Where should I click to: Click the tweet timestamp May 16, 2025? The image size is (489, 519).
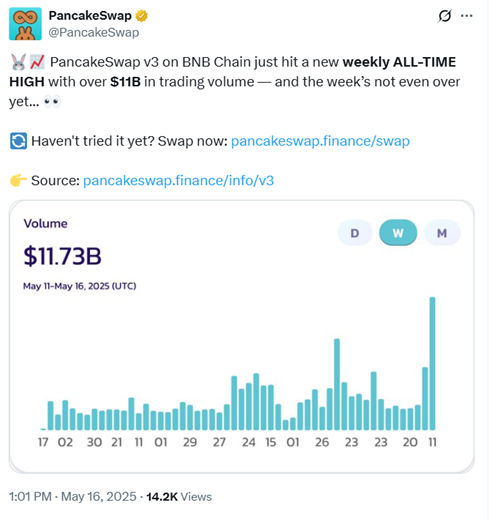tap(99, 497)
